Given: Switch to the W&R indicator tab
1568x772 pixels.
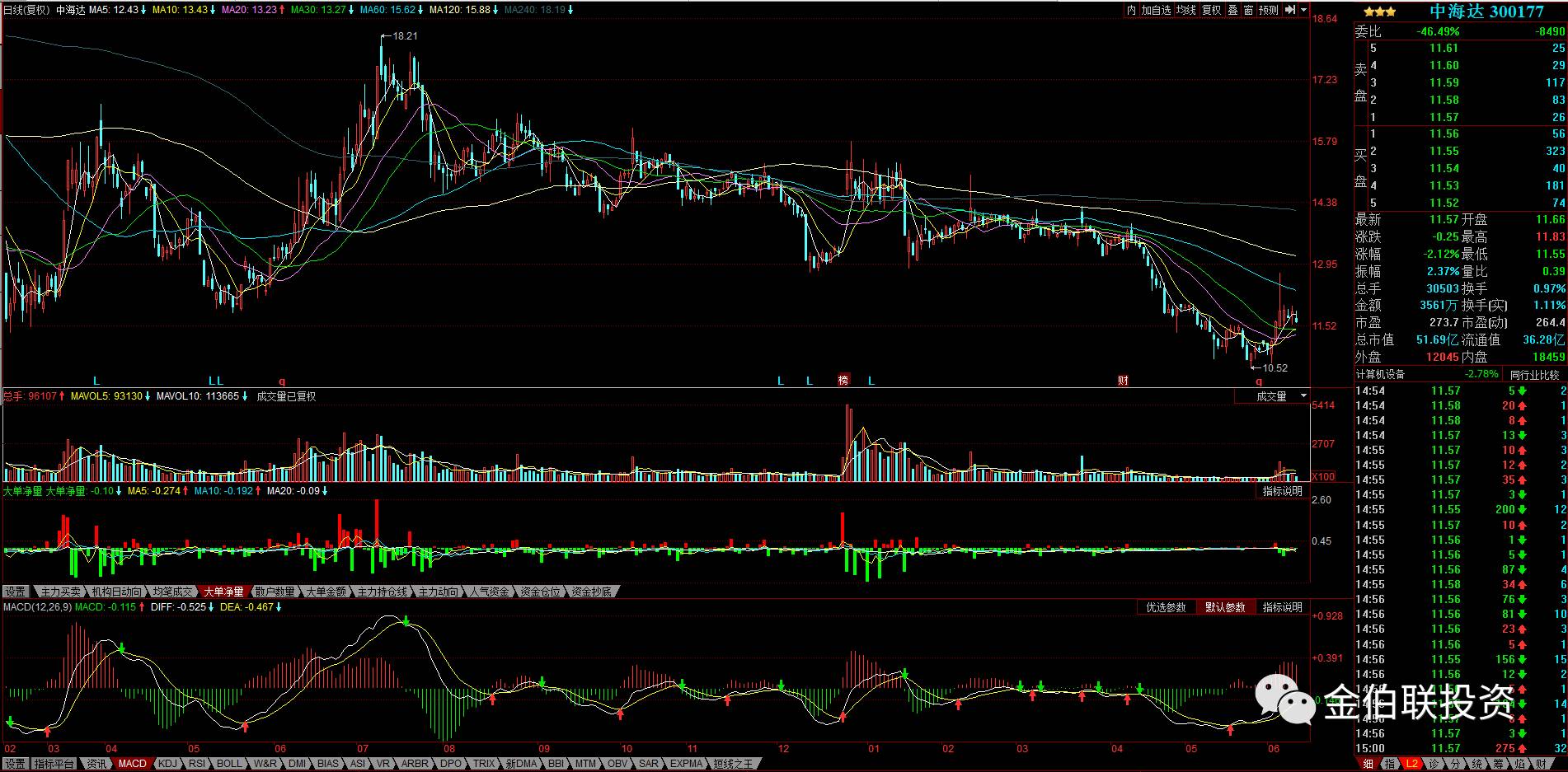Looking at the screenshot, I should [265, 764].
